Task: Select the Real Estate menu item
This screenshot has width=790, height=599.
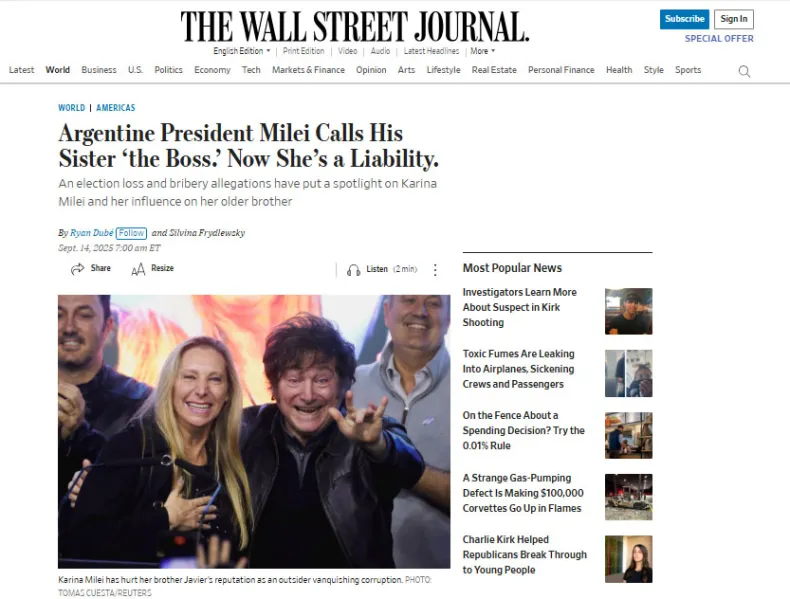Action: click(x=494, y=70)
